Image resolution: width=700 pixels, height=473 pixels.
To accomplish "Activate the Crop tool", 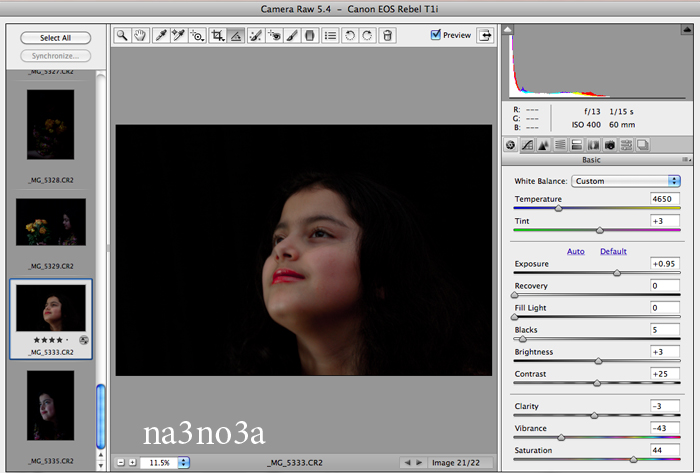I will point(217,35).
